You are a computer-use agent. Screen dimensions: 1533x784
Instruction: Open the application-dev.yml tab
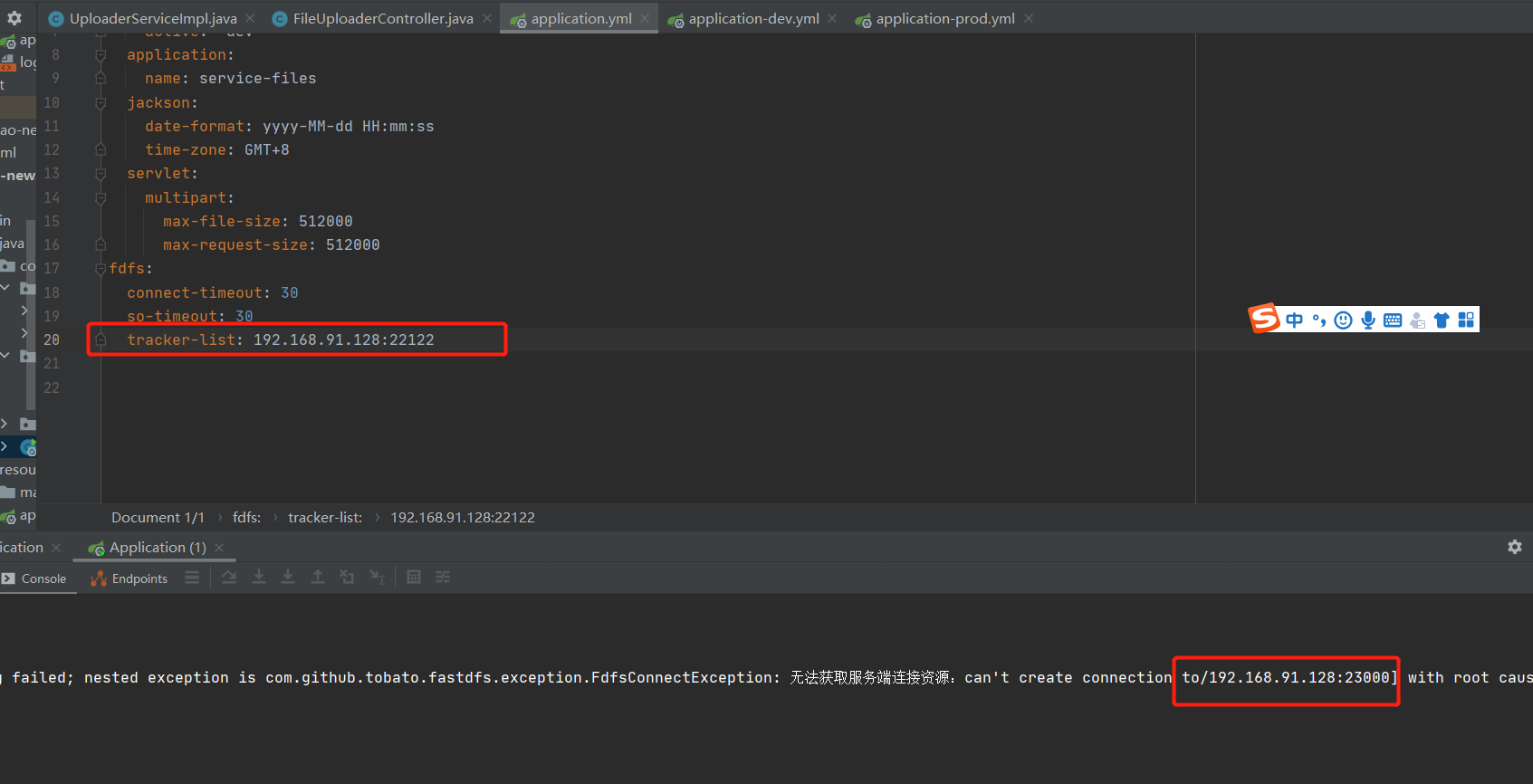(x=753, y=18)
